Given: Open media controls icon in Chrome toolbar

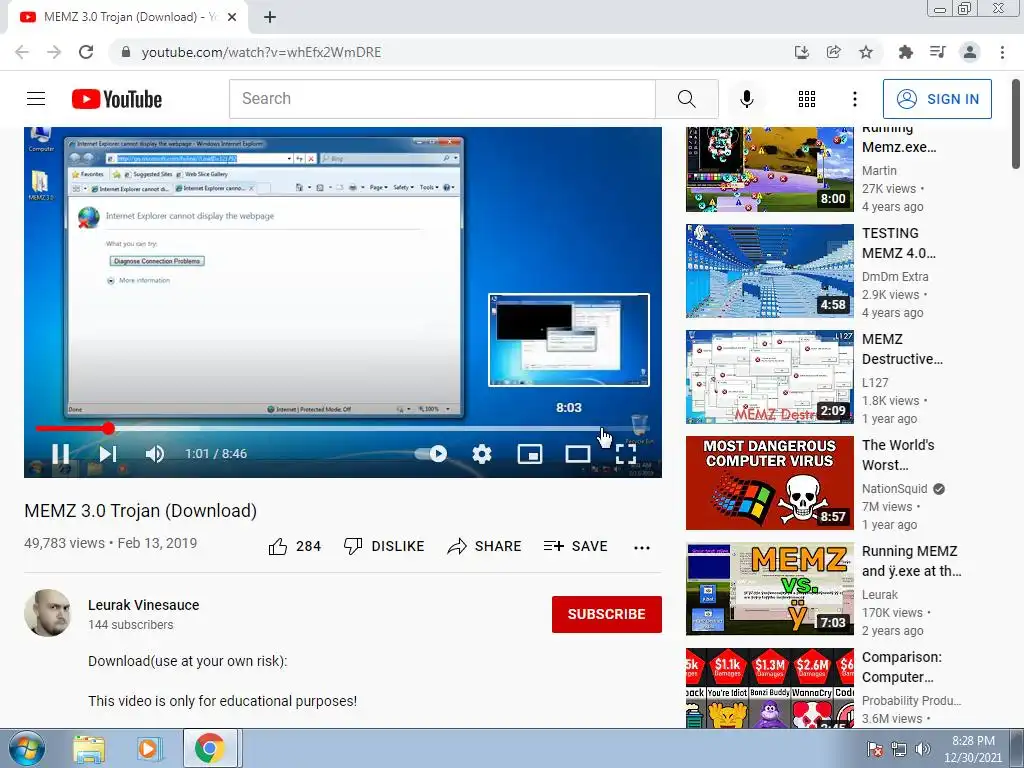Looking at the screenshot, I should coord(938,52).
